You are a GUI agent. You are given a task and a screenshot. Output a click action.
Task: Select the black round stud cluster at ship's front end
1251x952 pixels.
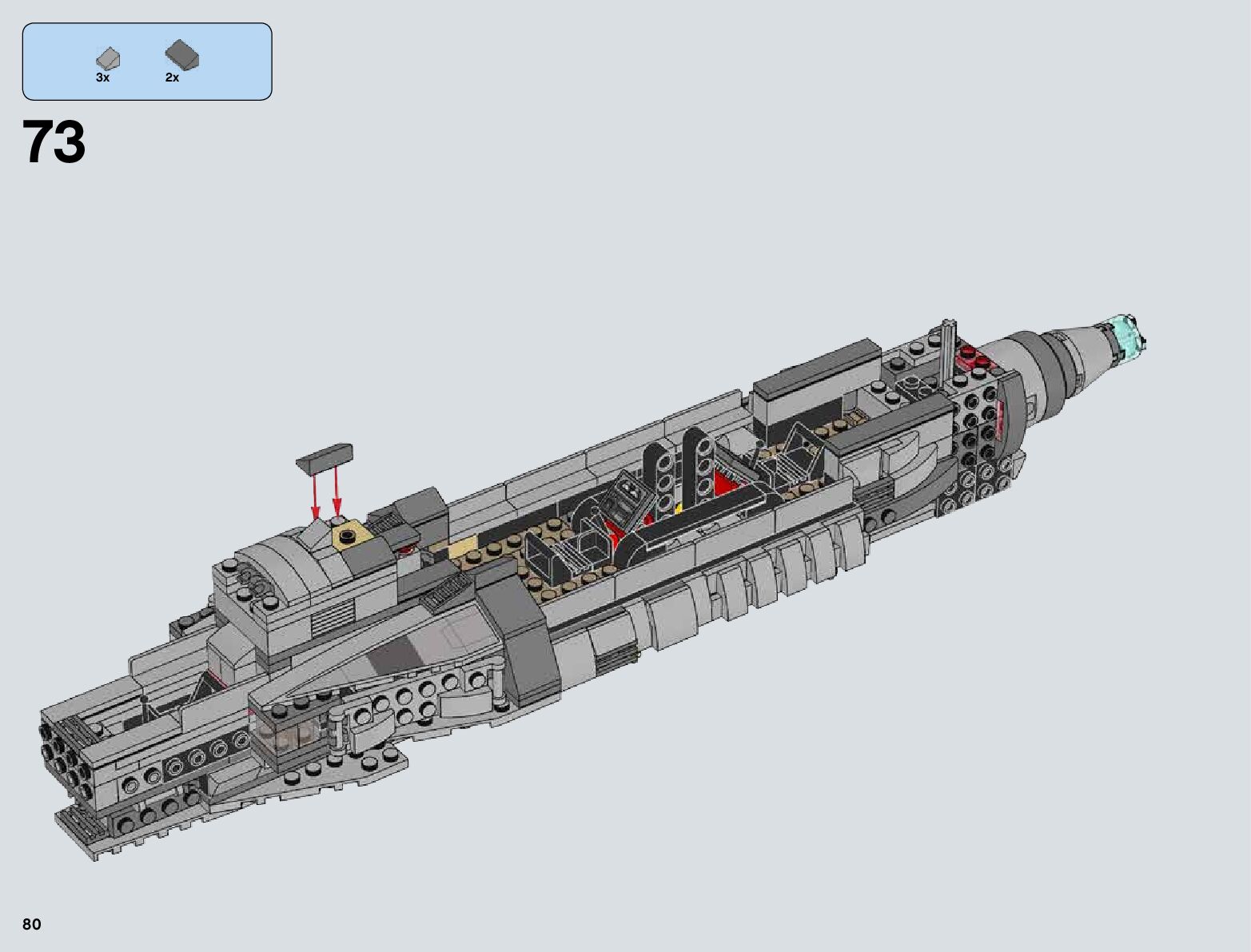point(58,755)
